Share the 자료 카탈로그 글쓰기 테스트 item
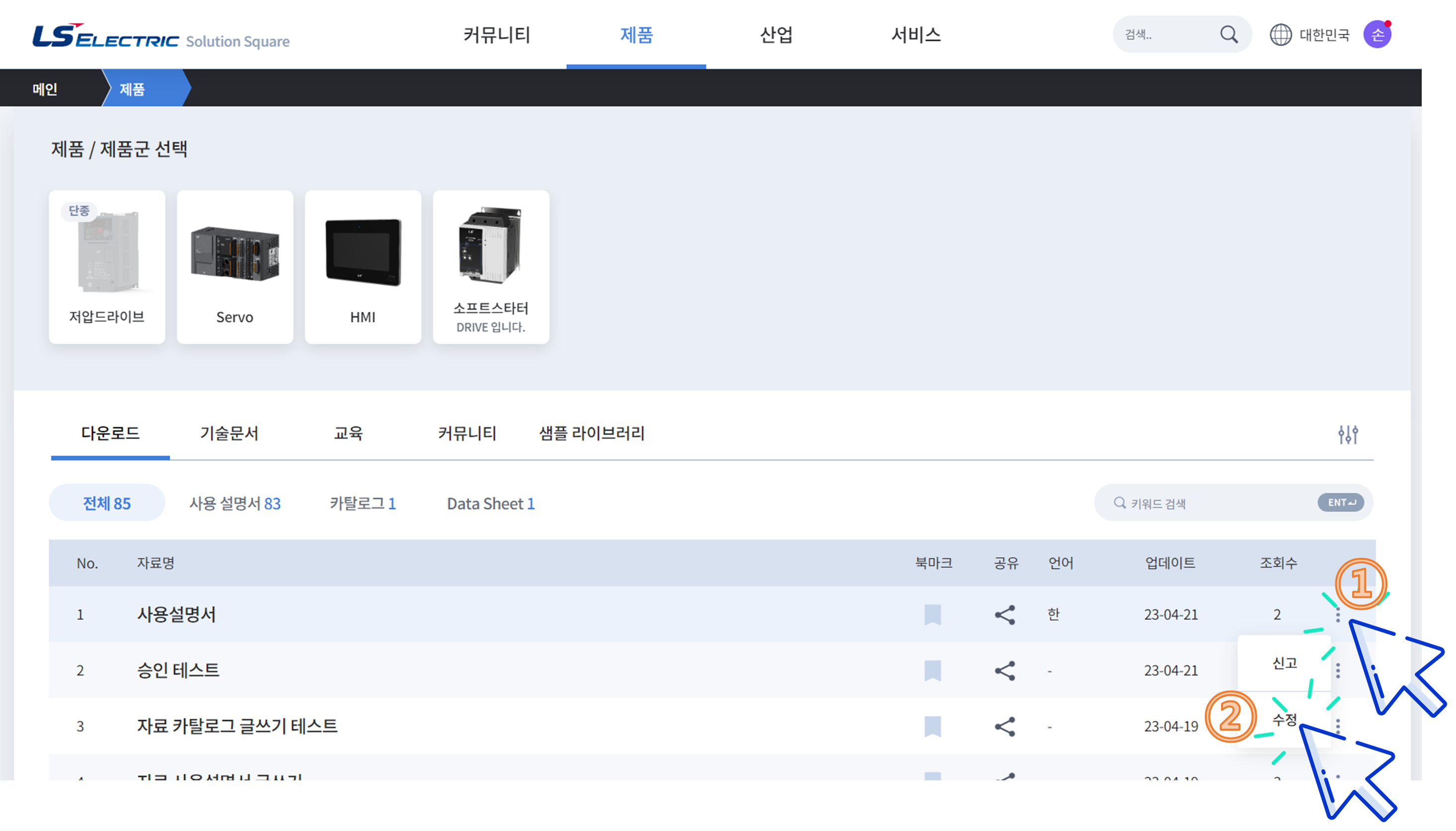This screenshot has width=1456, height=831. (x=1004, y=726)
